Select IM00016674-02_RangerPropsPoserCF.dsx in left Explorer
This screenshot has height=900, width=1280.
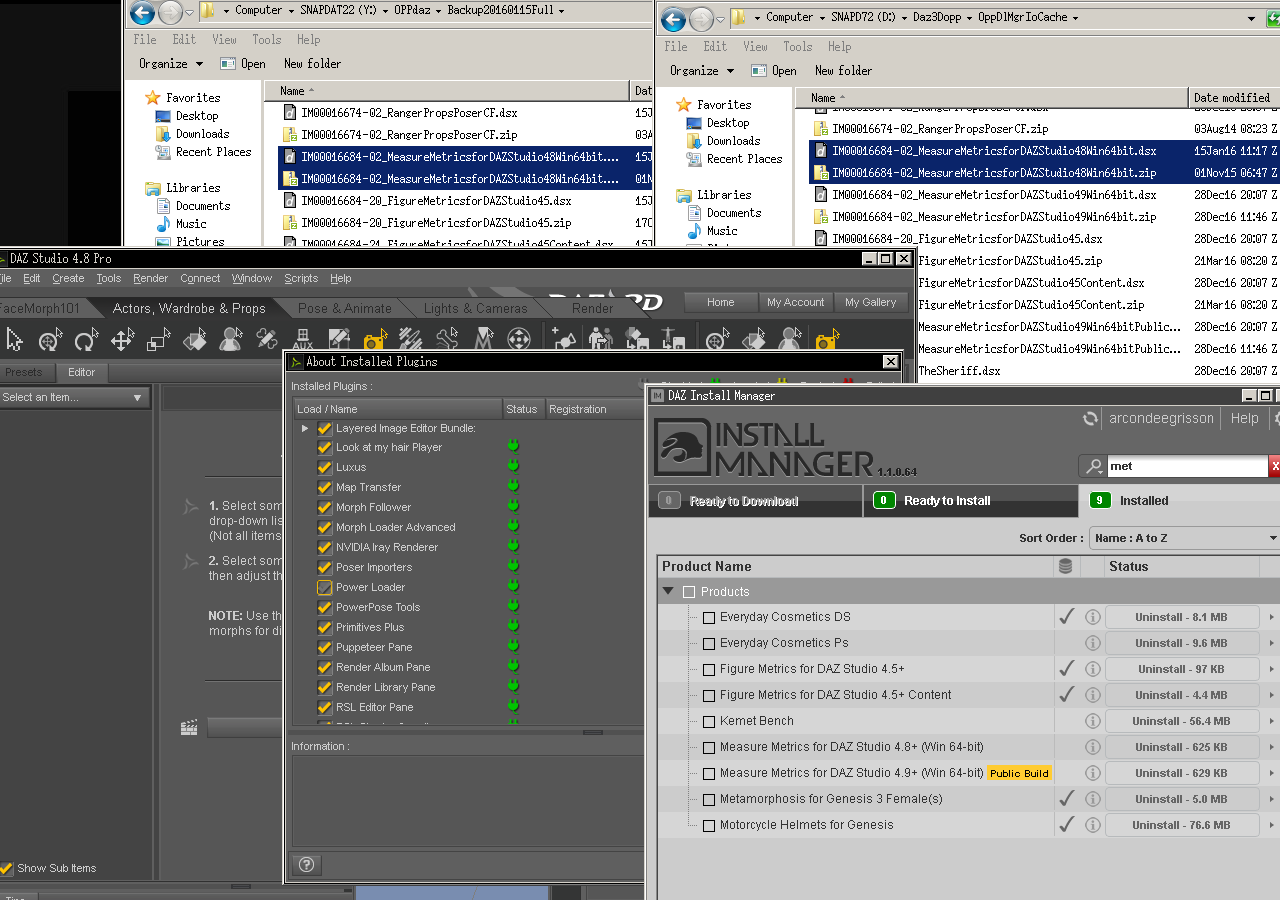pyautogui.click(x=409, y=113)
